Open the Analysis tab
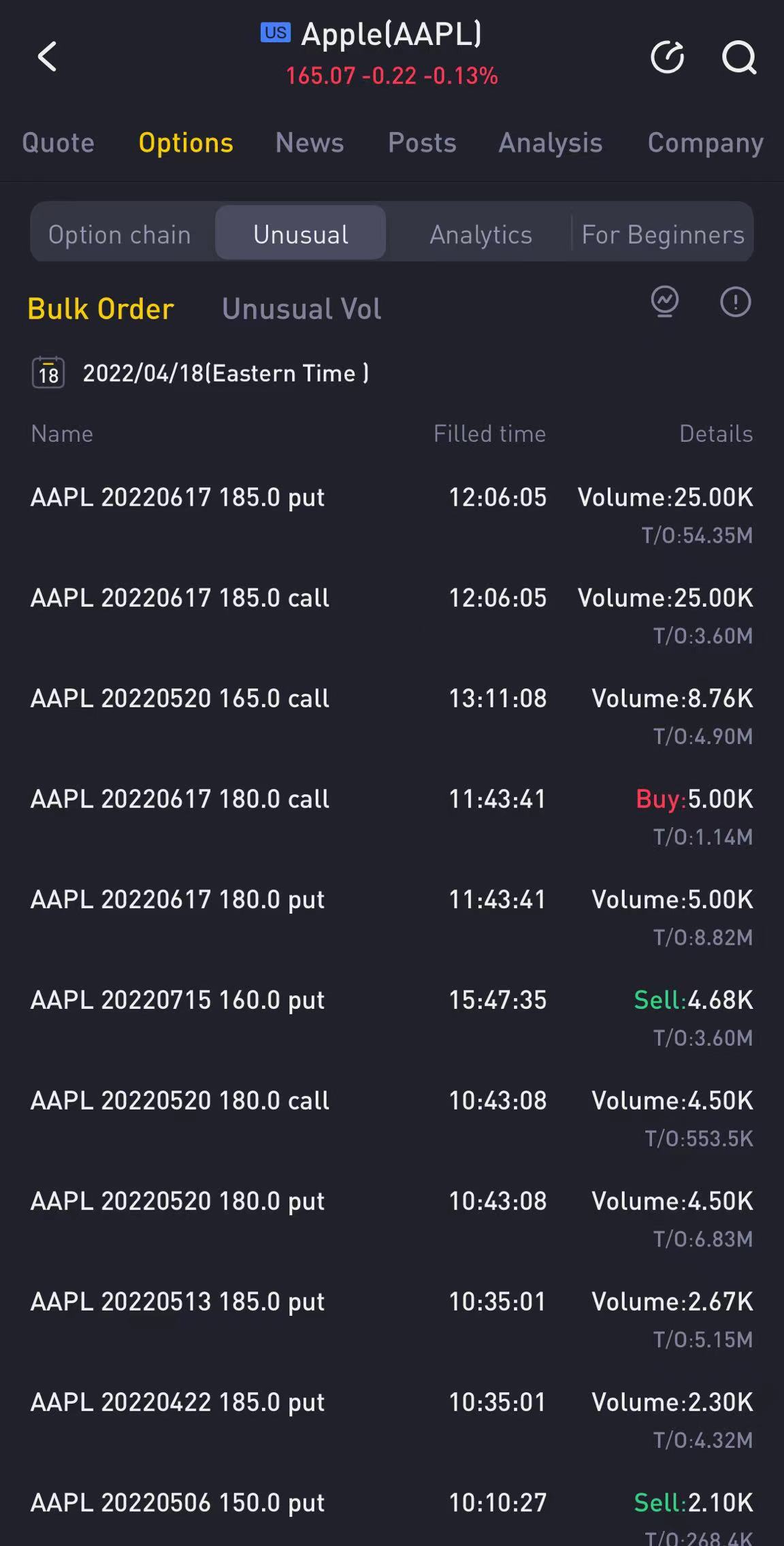Screen dimensions: 784x1546 [x=551, y=143]
